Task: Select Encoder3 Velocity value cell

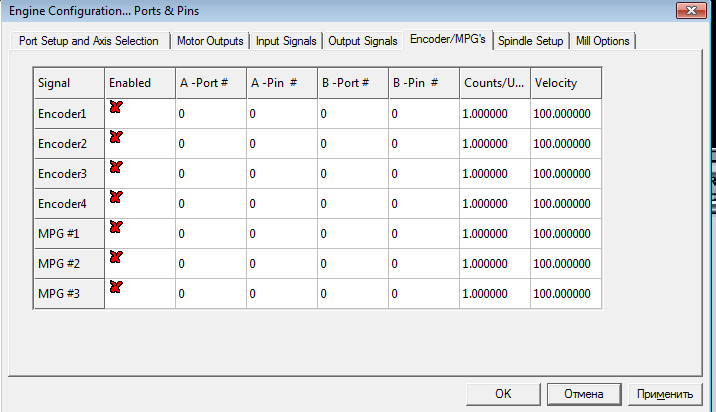Action: click(x=565, y=174)
